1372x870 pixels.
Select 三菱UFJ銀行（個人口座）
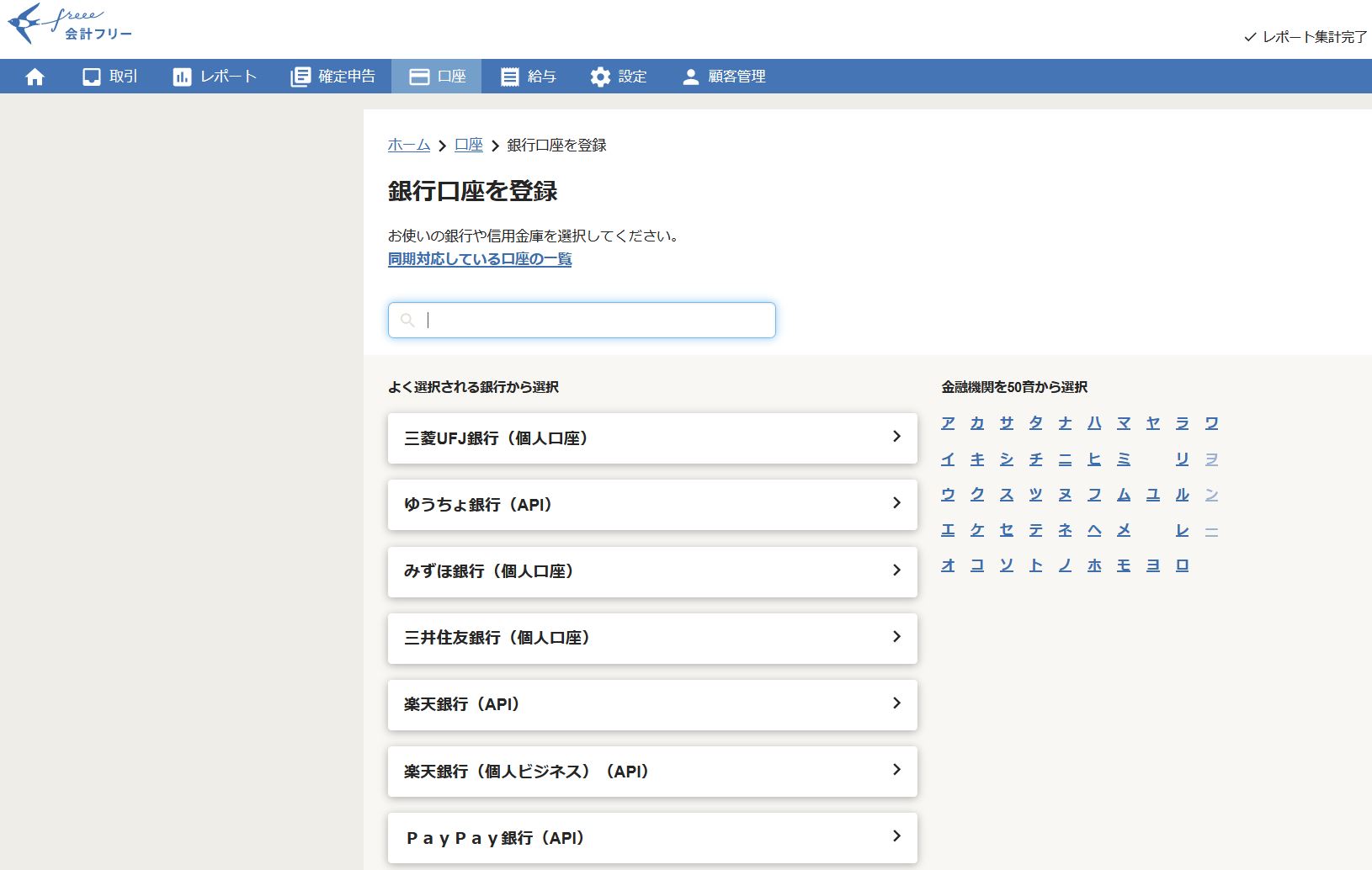652,438
